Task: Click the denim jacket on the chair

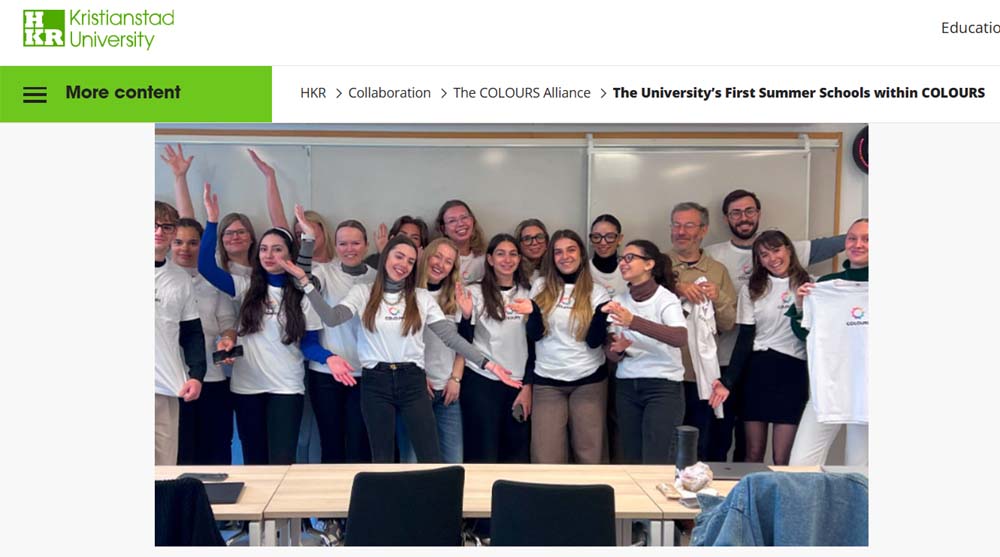Action: pos(781,509)
